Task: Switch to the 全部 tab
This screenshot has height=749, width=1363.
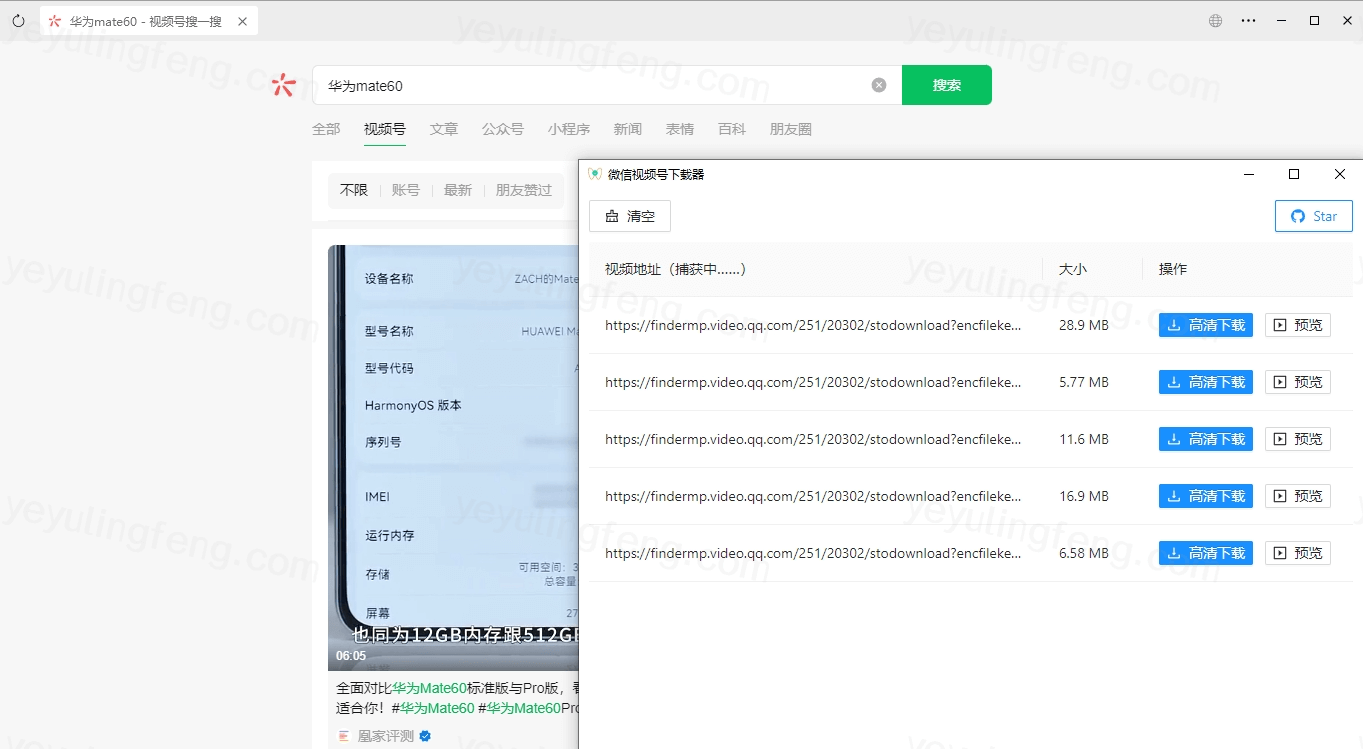Action: [326, 129]
